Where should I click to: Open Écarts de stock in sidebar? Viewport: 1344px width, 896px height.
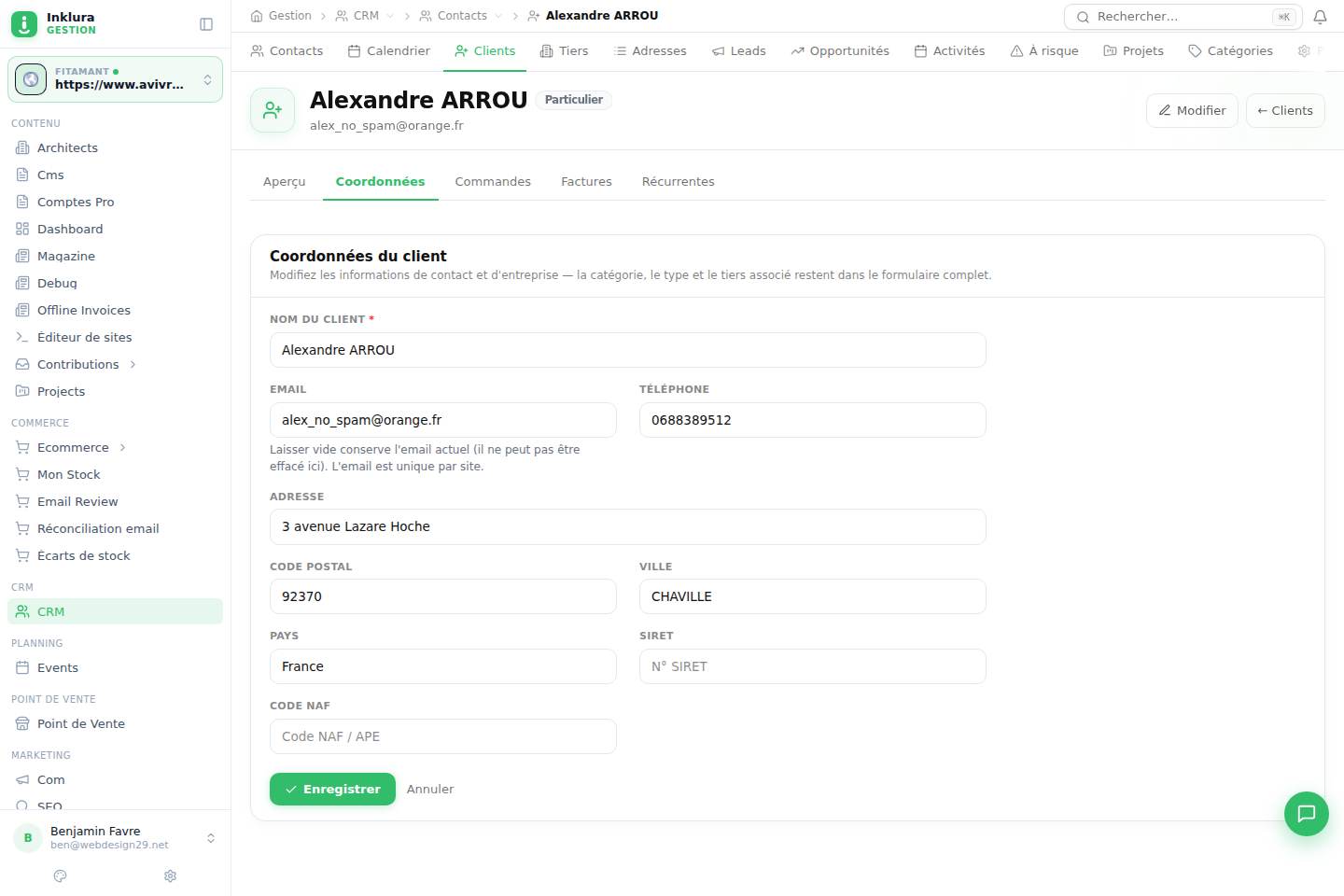pos(115,555)
